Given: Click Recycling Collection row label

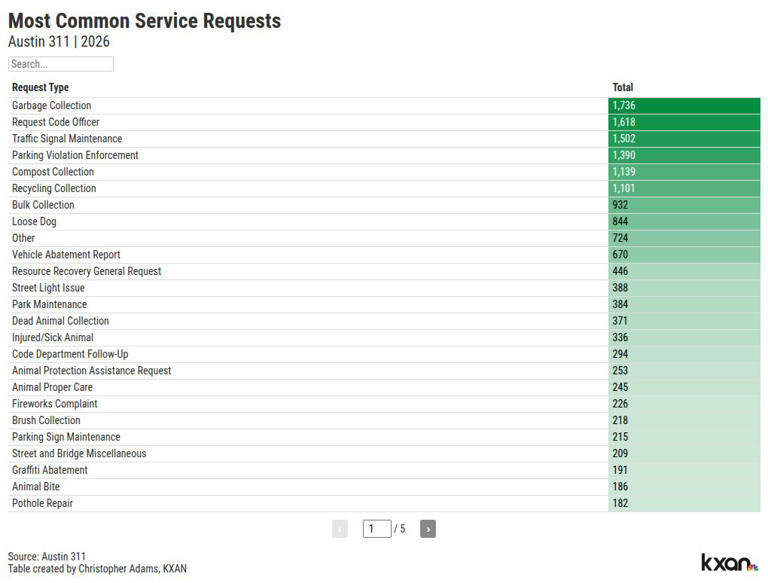Looking at the screenshot, I should coord(54,189).
